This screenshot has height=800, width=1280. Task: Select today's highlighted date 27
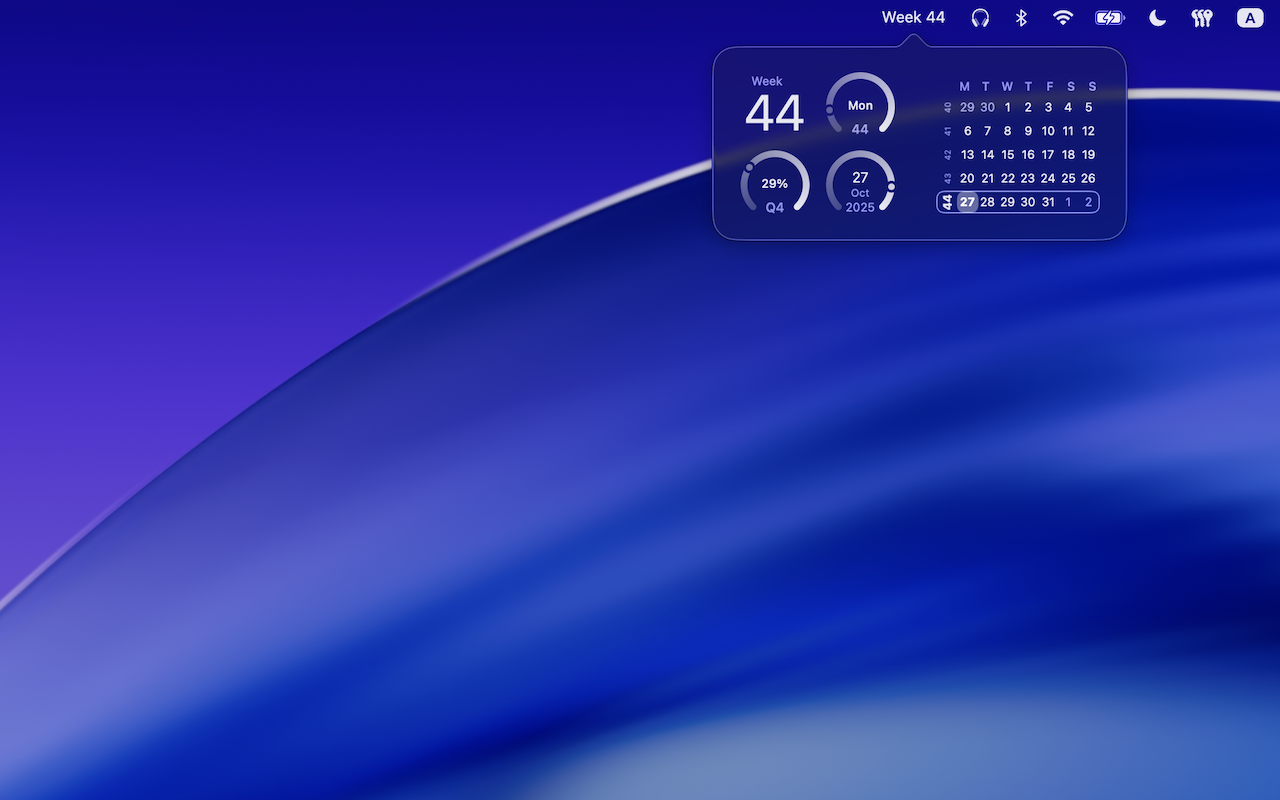[967, 202]
